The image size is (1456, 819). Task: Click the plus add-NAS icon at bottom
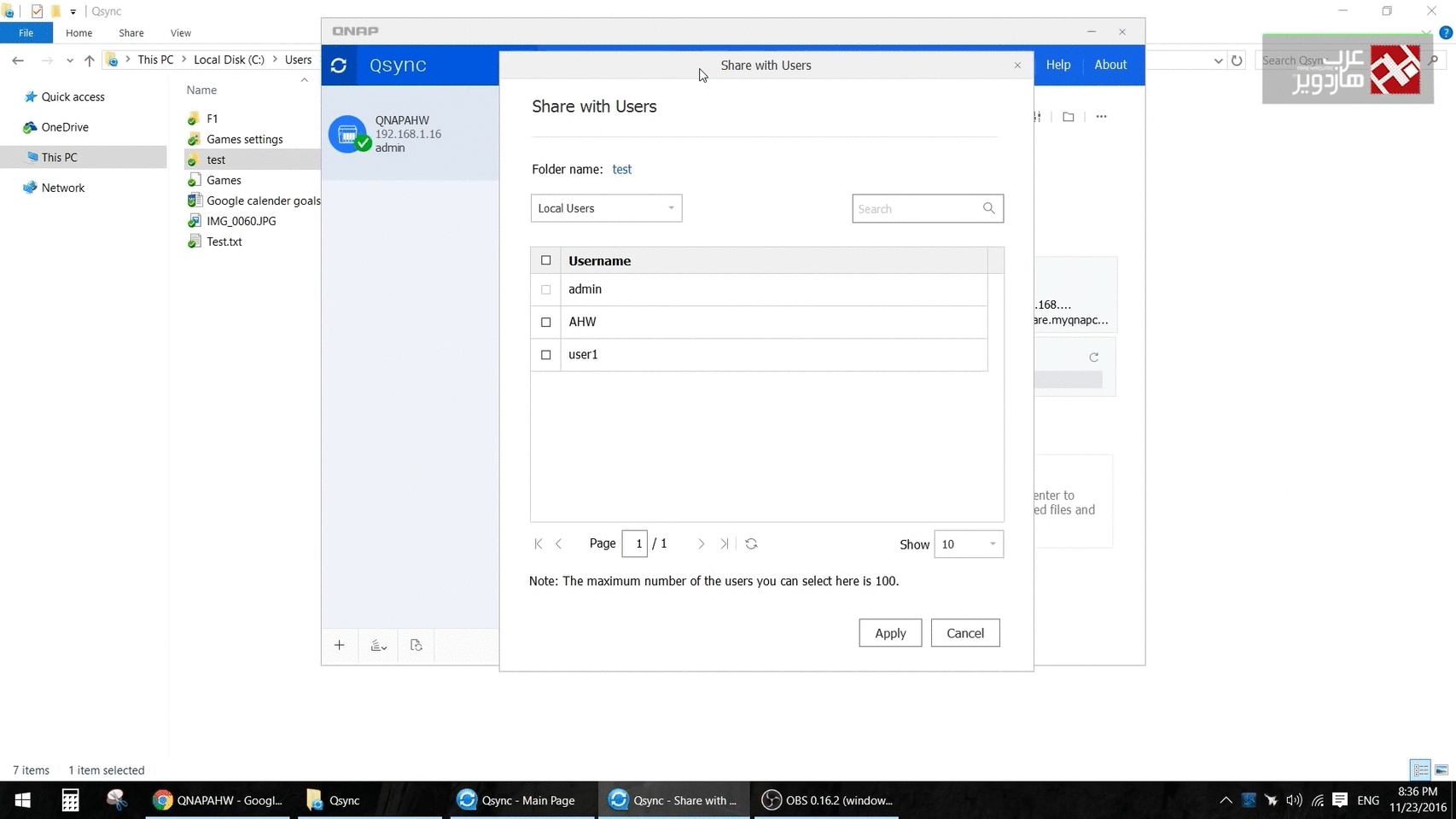click(x=340, y=645)
